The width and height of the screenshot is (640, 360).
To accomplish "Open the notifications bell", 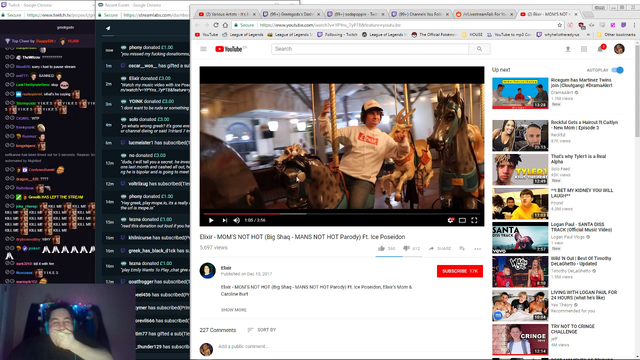I will click(x=600, y=49).
